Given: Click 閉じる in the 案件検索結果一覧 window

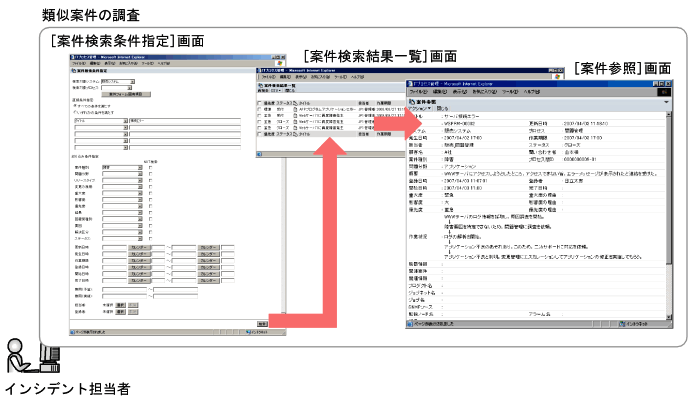Looking at the screenshot, I should (290, 90).
